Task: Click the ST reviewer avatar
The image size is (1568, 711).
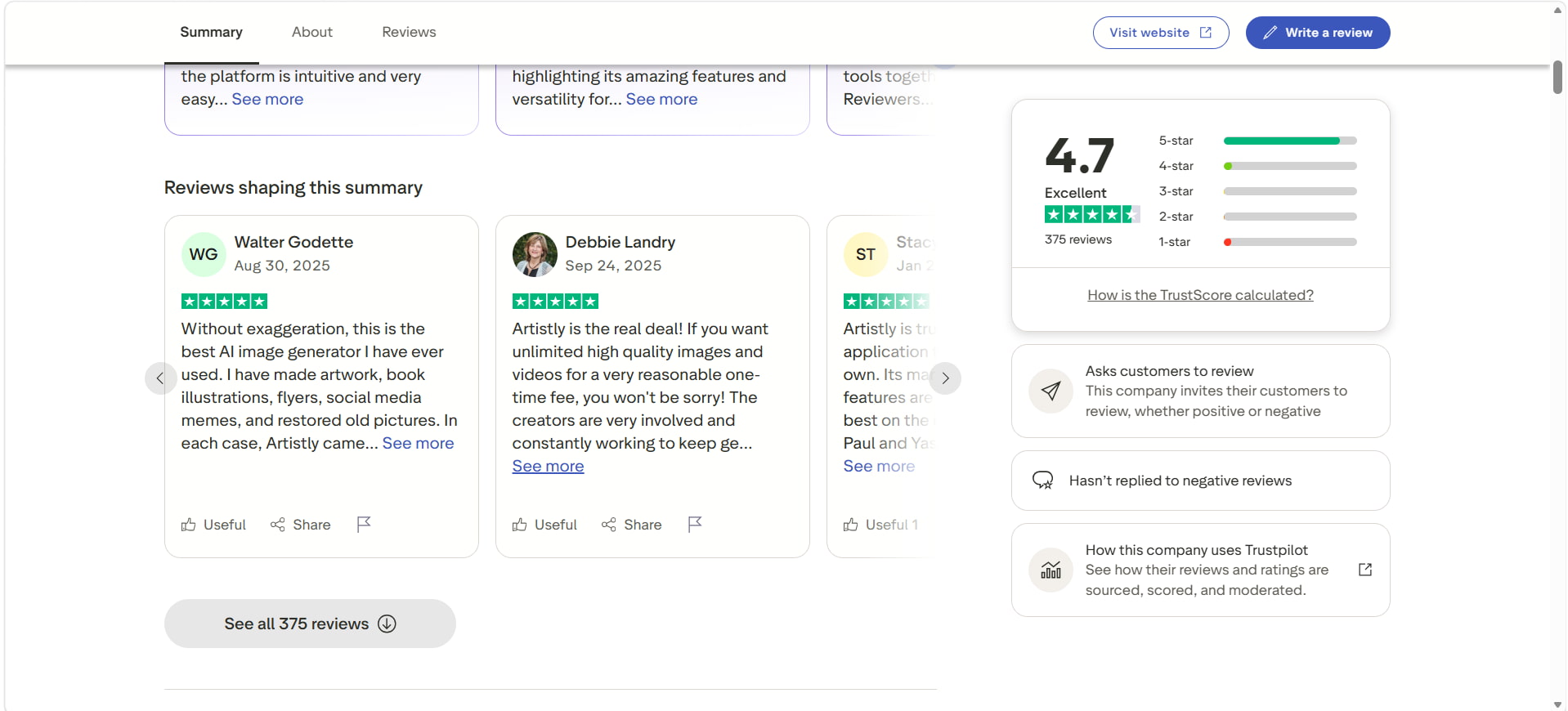Action: [x=866, y=254]
